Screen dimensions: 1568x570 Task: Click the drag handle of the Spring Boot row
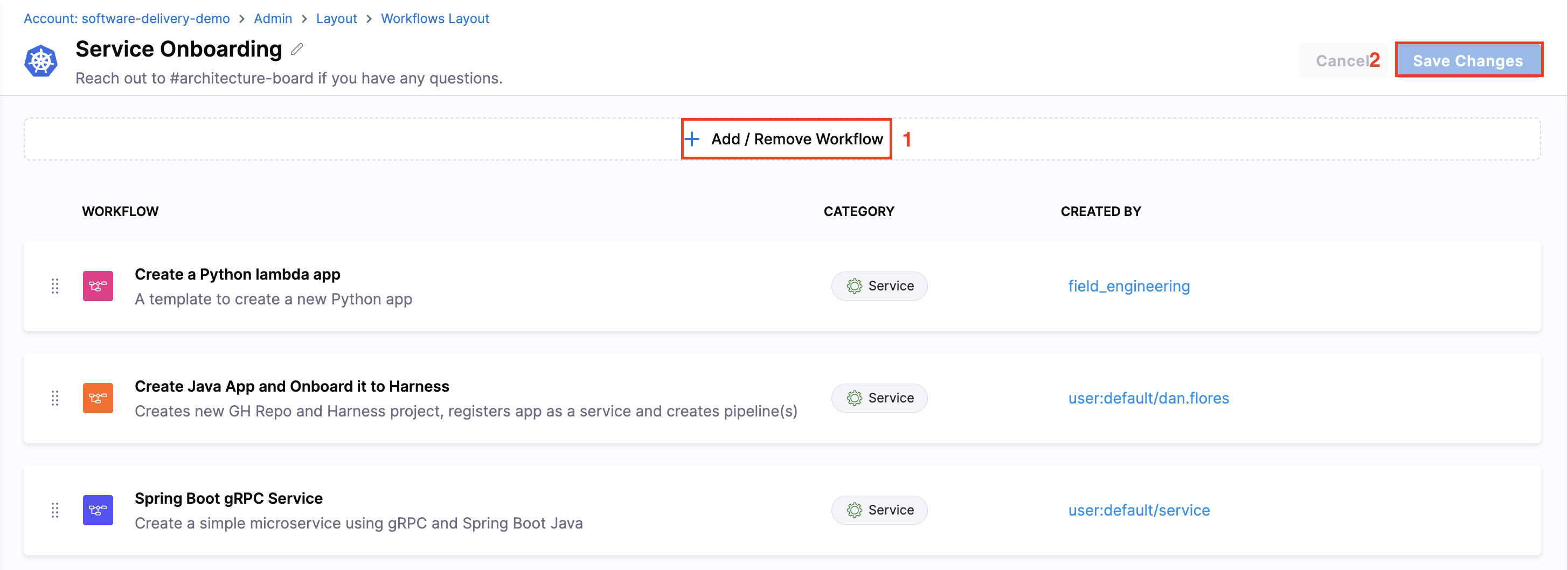[x=55, y=510]
